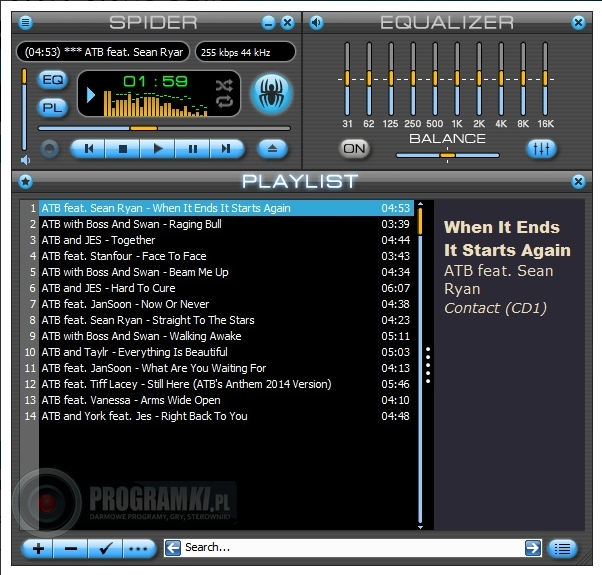
Task: Remove tracks with the minus button
Action: (71, 549)
